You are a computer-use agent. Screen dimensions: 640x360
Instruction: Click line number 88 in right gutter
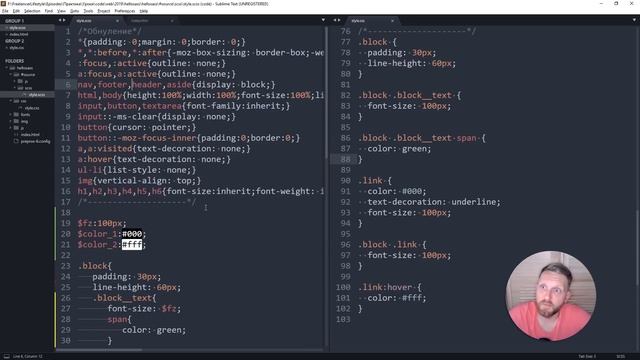click(345, 159)
